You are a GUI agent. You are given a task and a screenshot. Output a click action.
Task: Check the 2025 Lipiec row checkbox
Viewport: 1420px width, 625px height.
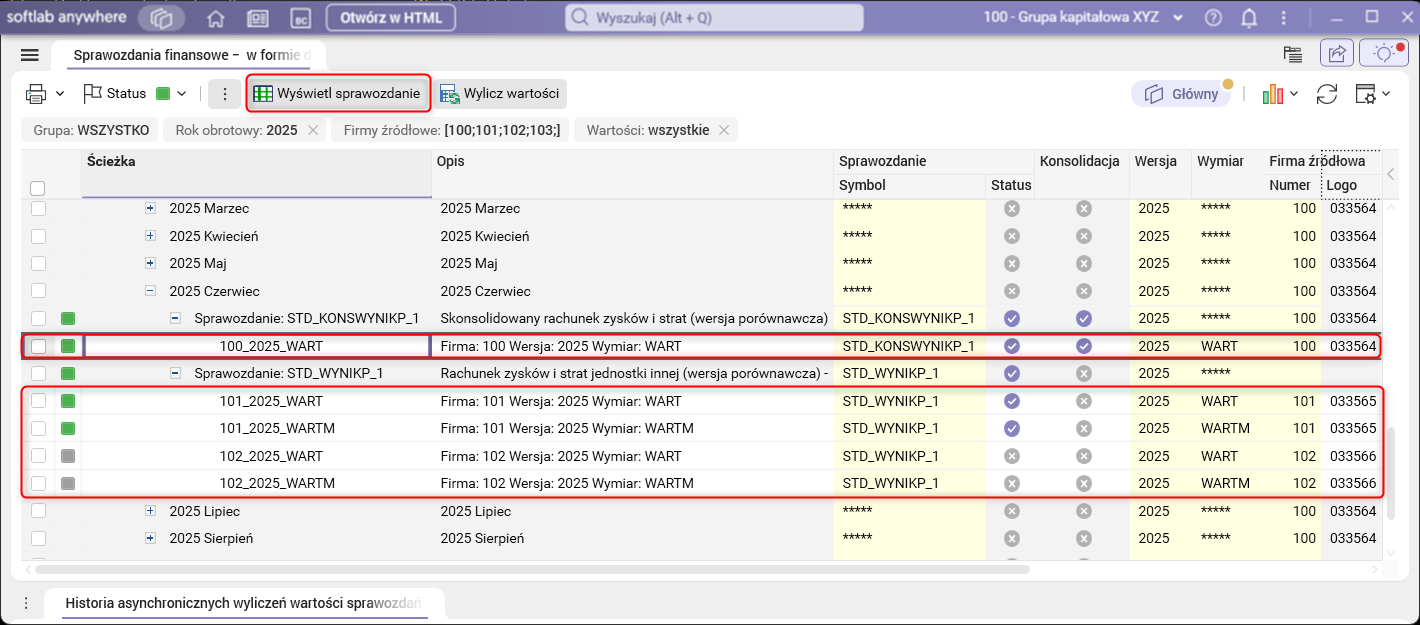tap(38, 511)
